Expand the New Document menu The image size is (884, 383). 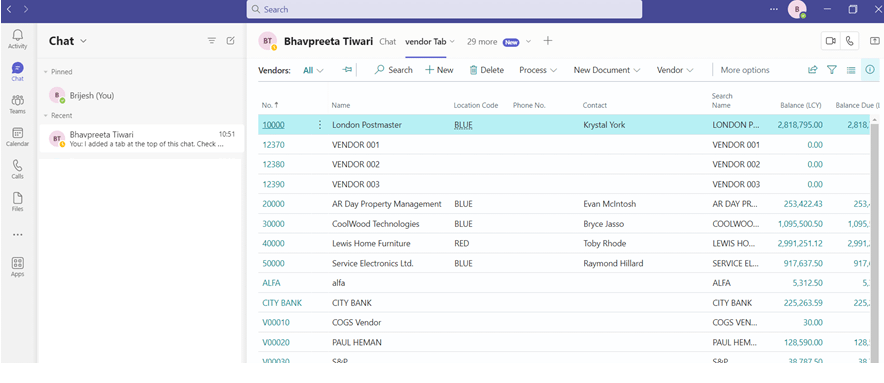coord(607,70)
